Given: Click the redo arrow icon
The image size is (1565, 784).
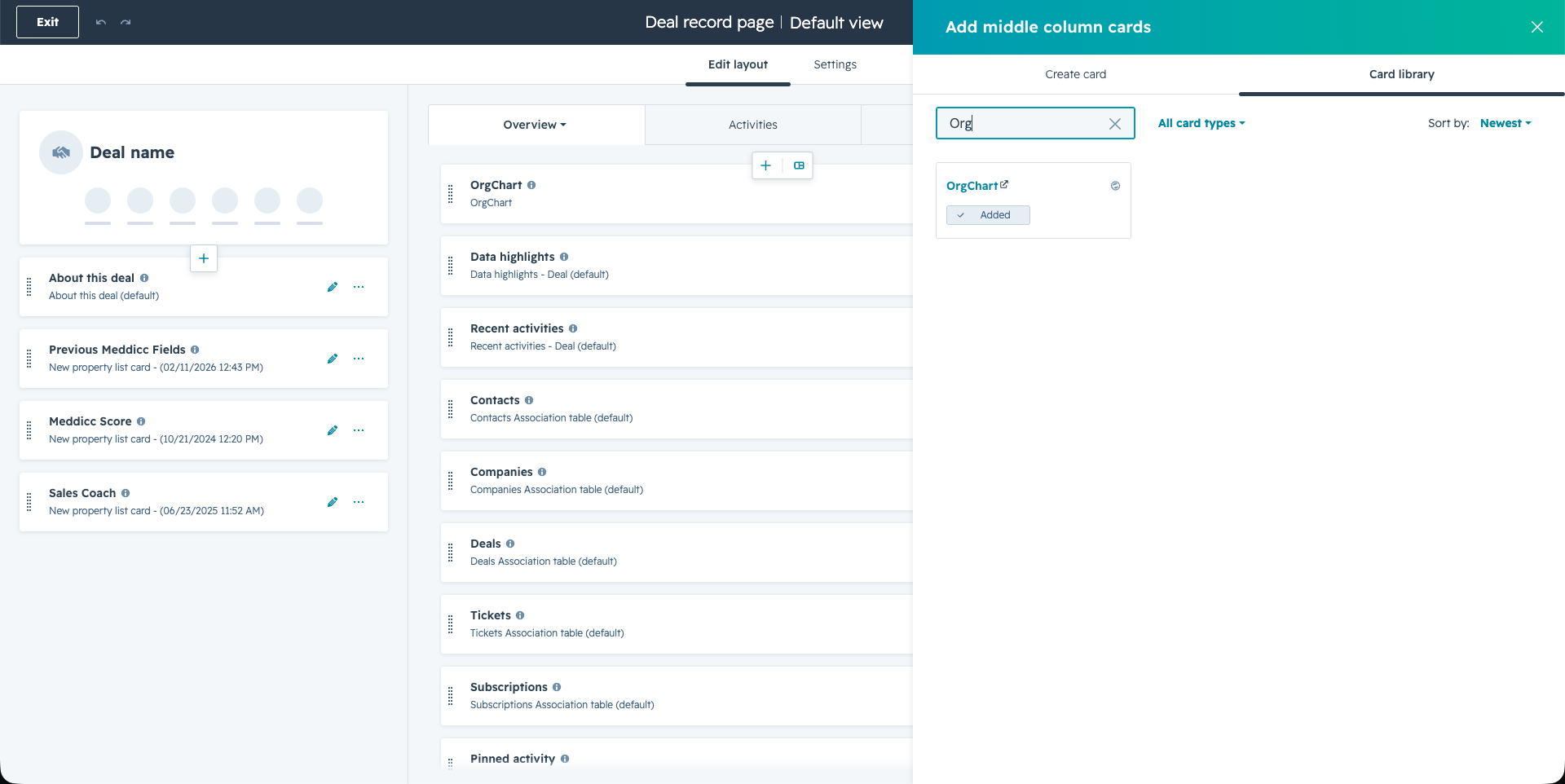Looking at the screenshot, I should pyautogui.click(x=126, y=22).
